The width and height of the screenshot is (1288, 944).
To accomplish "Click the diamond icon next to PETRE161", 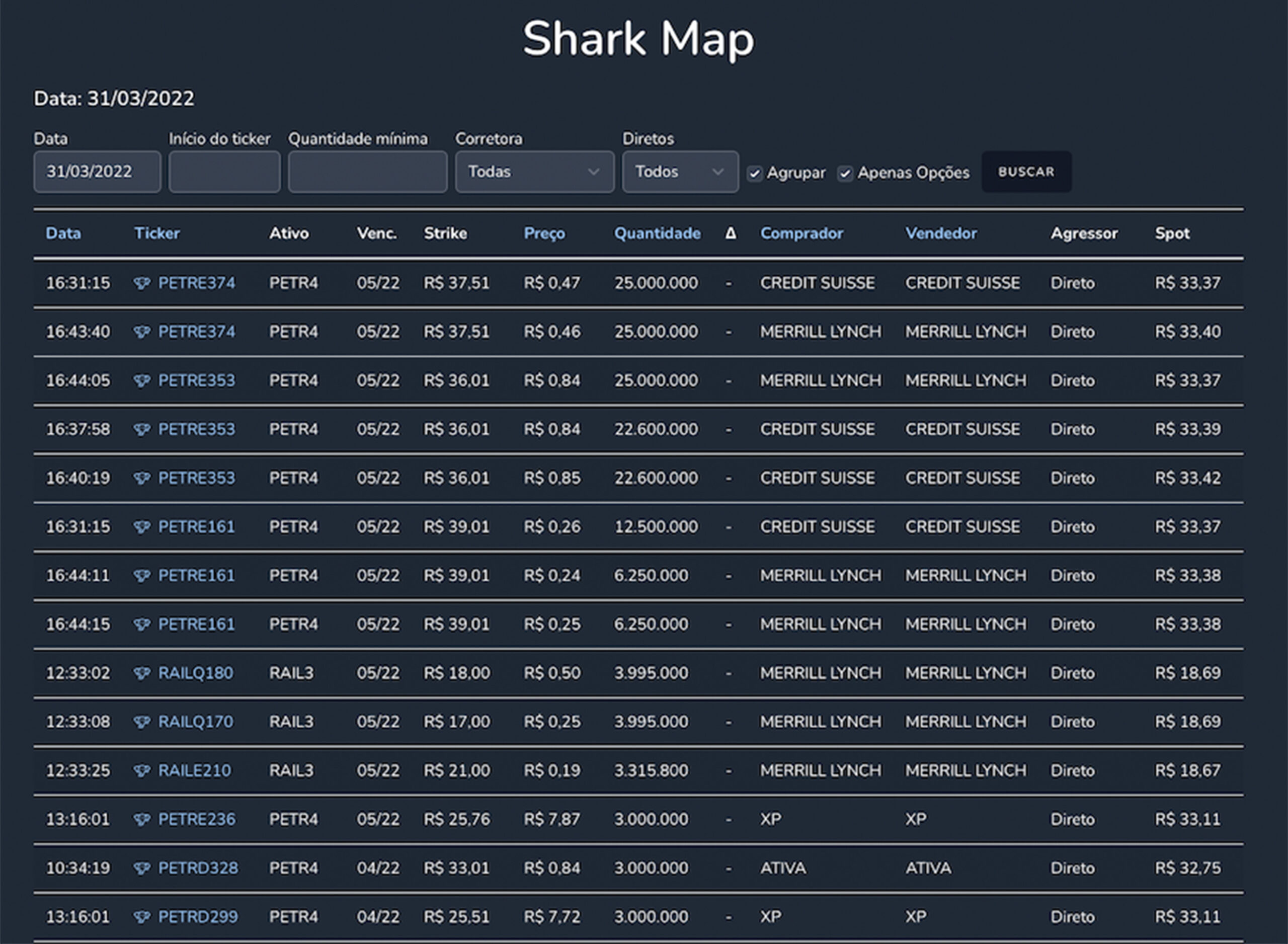I will click(143, 526).
